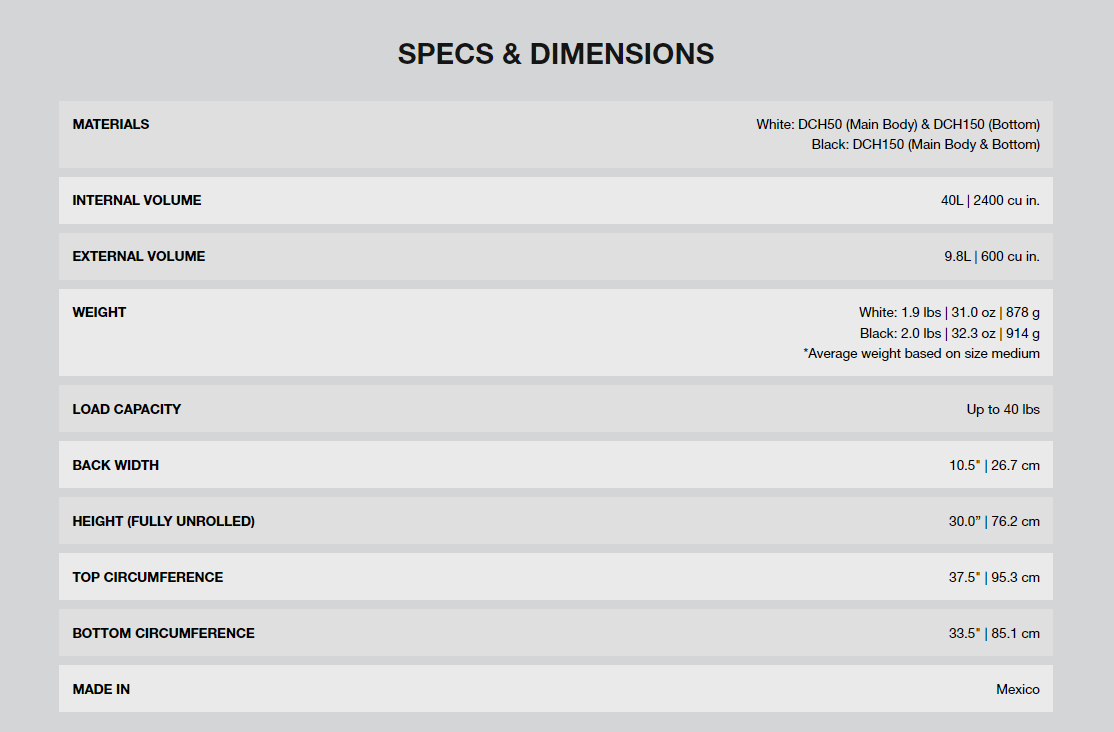The image size is (1114, 732).
Task: Select the Internal Volume label
Action: [136, 200]
